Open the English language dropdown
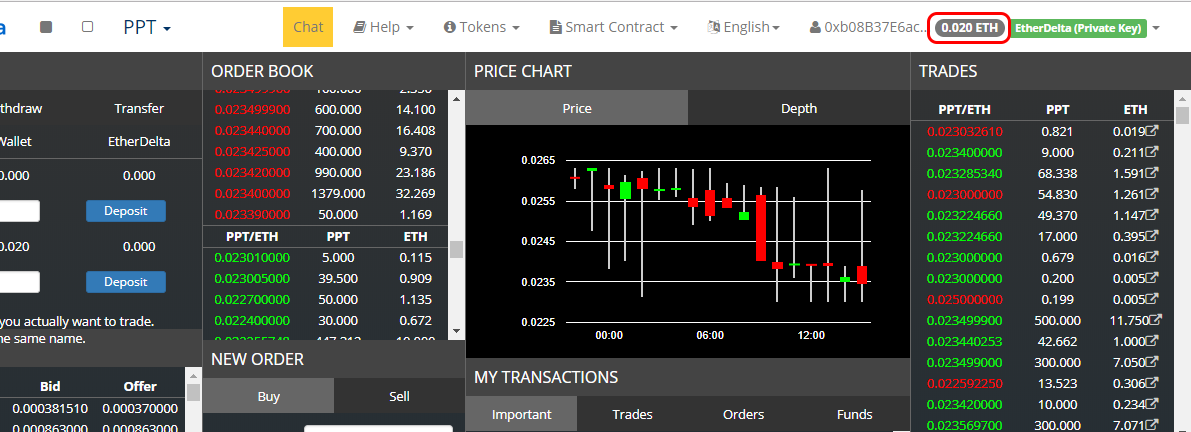The height and width of the screenshot is (432, 1191). (x=744, y=27)
